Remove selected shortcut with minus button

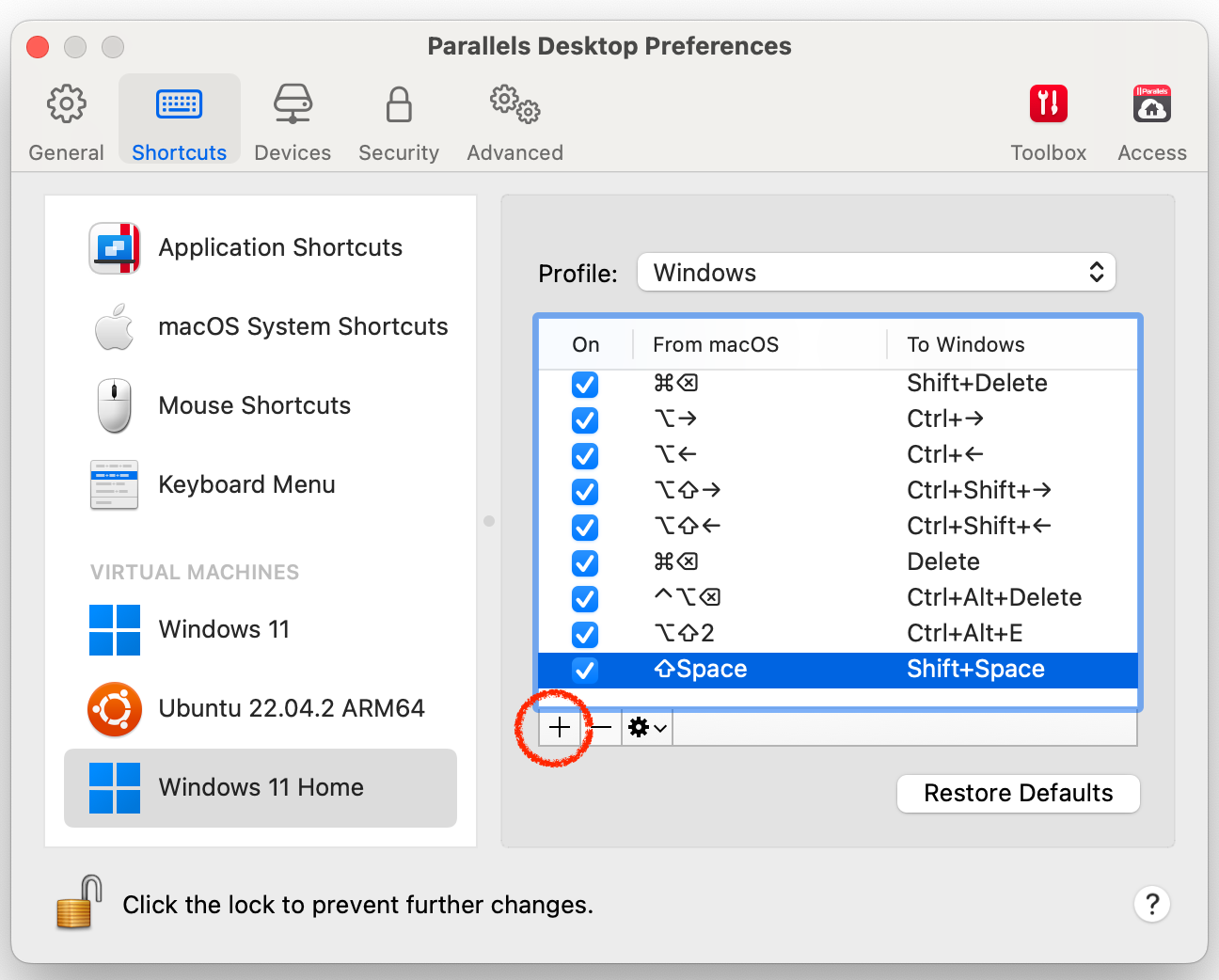601,727
